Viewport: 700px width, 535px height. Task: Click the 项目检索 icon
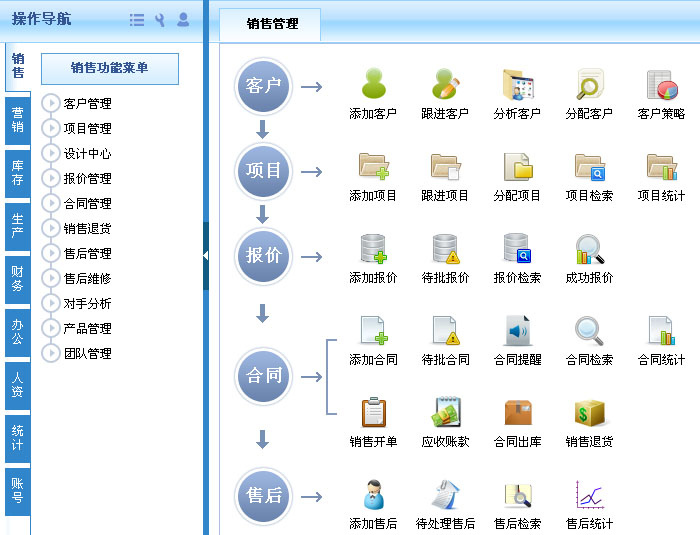tap(589, 166)
